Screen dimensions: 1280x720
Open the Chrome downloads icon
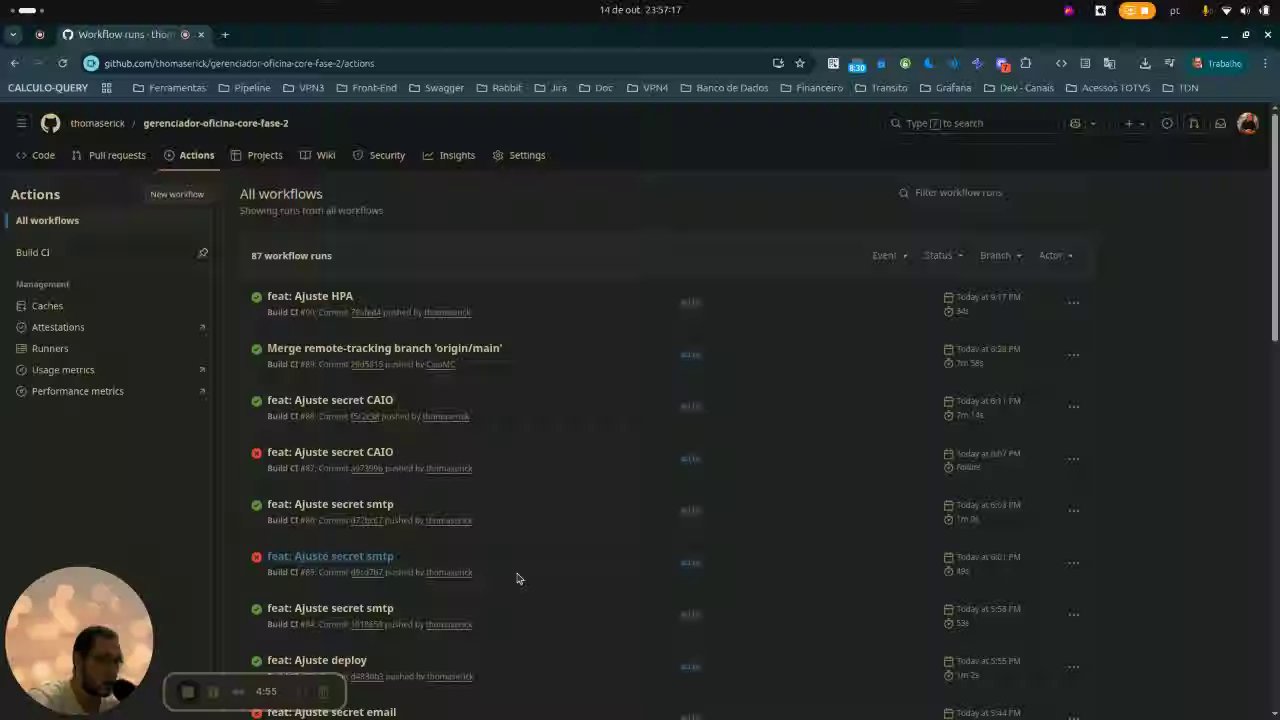(1145, 63)
